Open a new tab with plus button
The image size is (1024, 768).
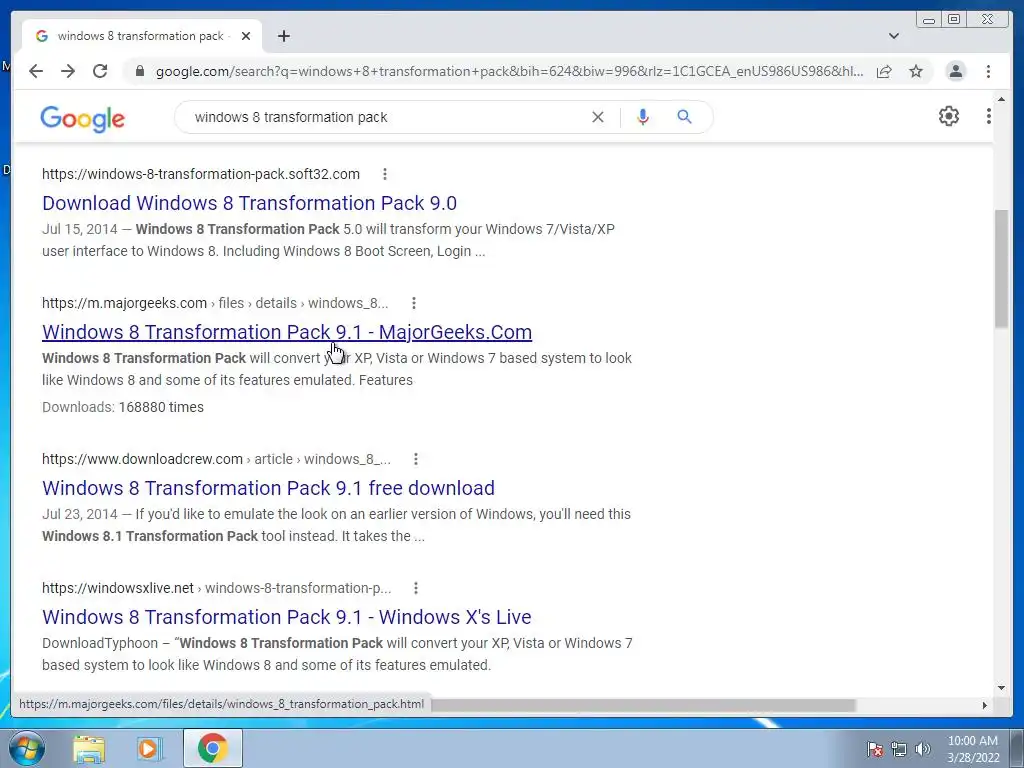click(x=283, y=36)
